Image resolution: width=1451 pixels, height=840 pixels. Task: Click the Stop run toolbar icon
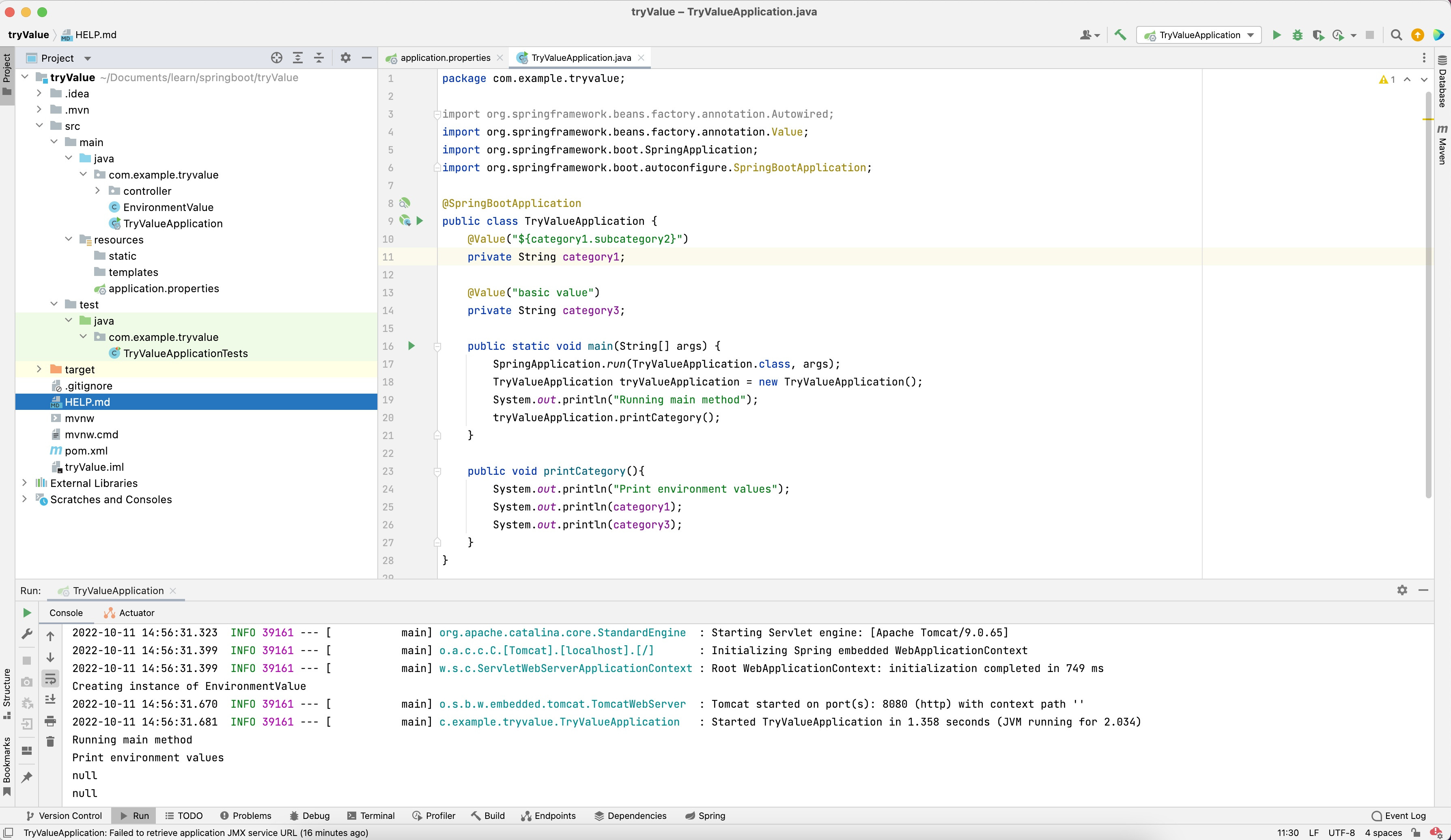coord(1370,35)
